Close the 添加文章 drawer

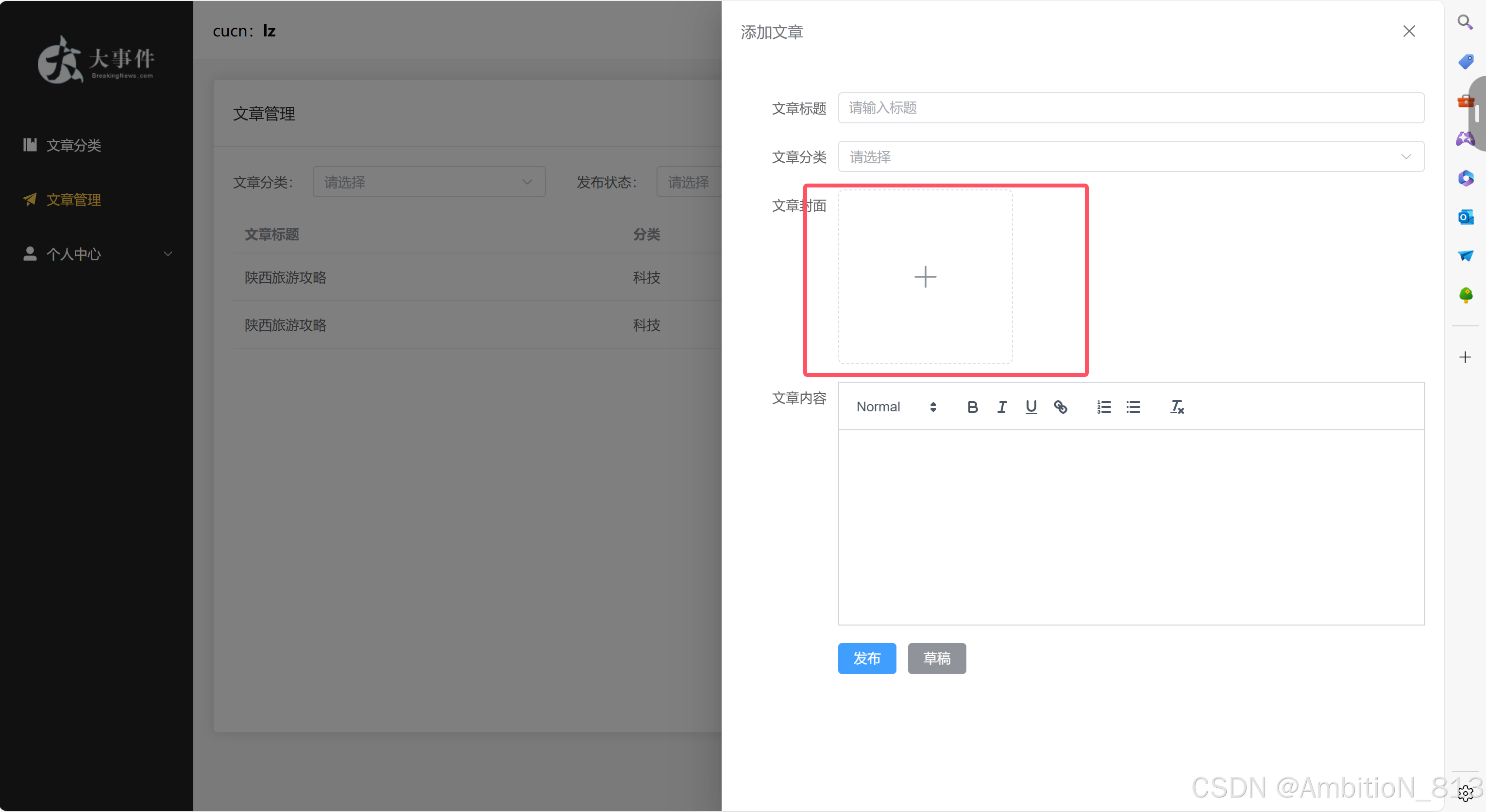pyautogui.click(x=1409, y=31)
